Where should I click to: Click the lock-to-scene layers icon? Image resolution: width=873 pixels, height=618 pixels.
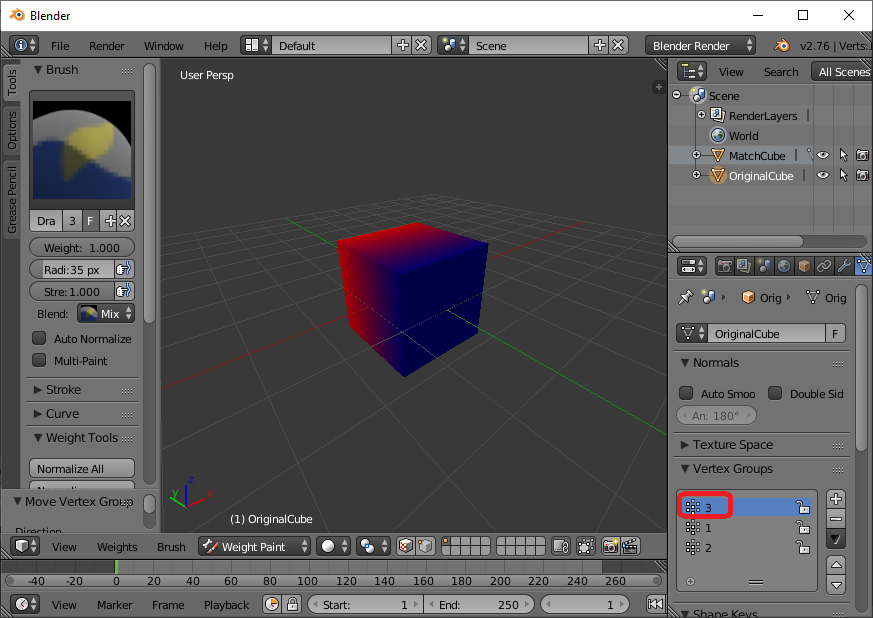pyautogui.click(x=561, y=547)
